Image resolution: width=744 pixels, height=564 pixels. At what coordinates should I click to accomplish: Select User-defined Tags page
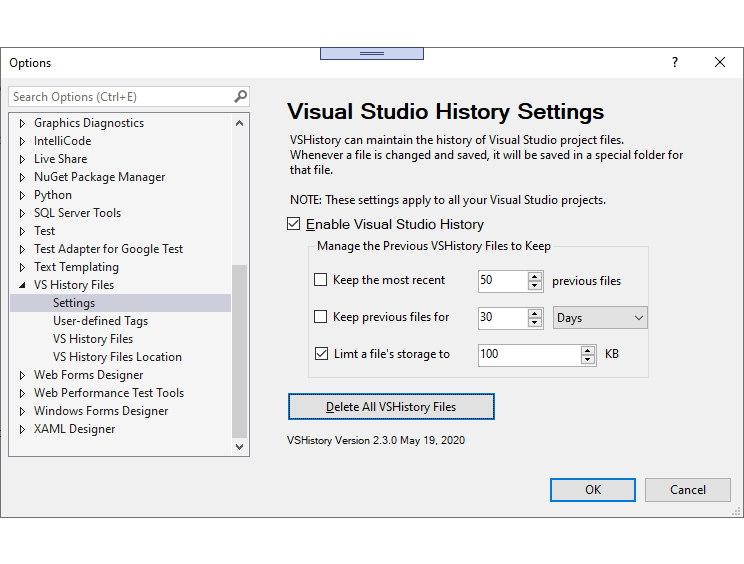(x=100, y=321)
